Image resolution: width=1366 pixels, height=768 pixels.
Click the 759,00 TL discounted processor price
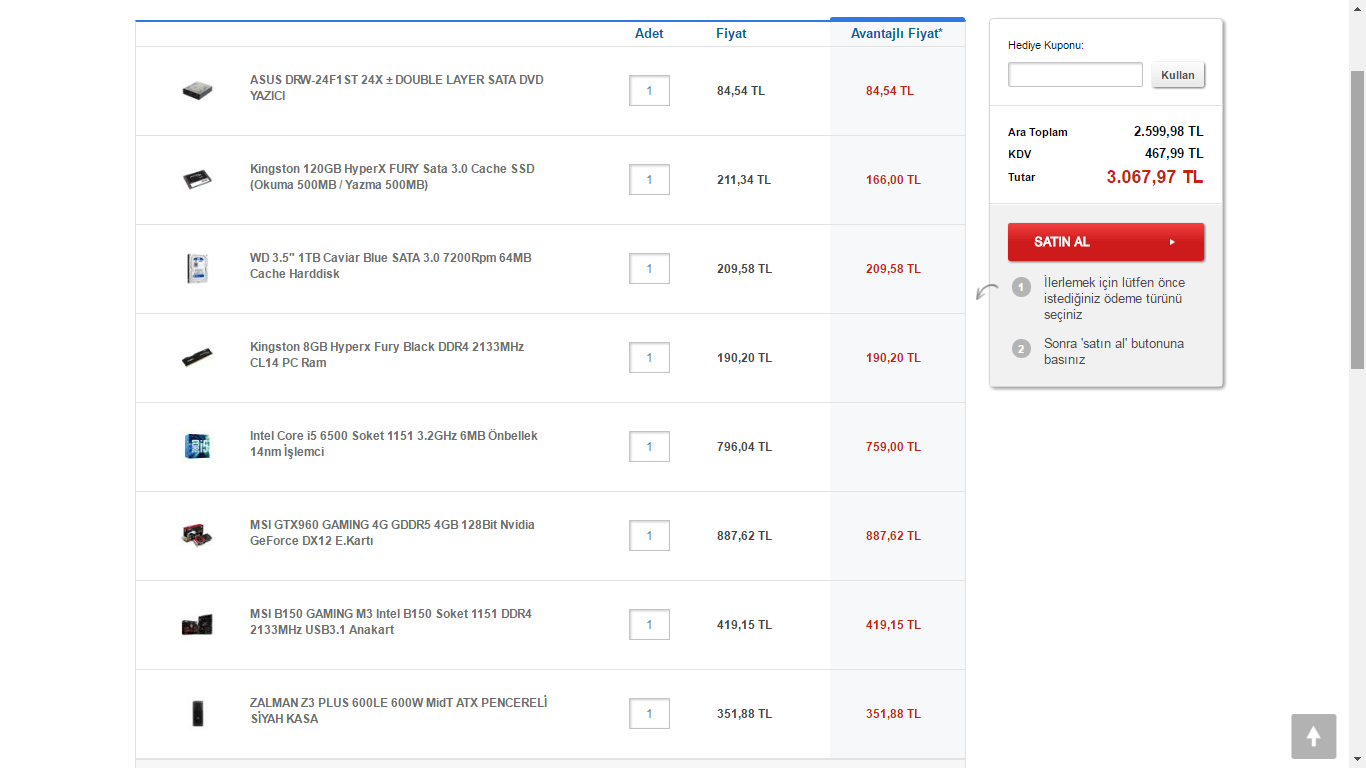893,447
